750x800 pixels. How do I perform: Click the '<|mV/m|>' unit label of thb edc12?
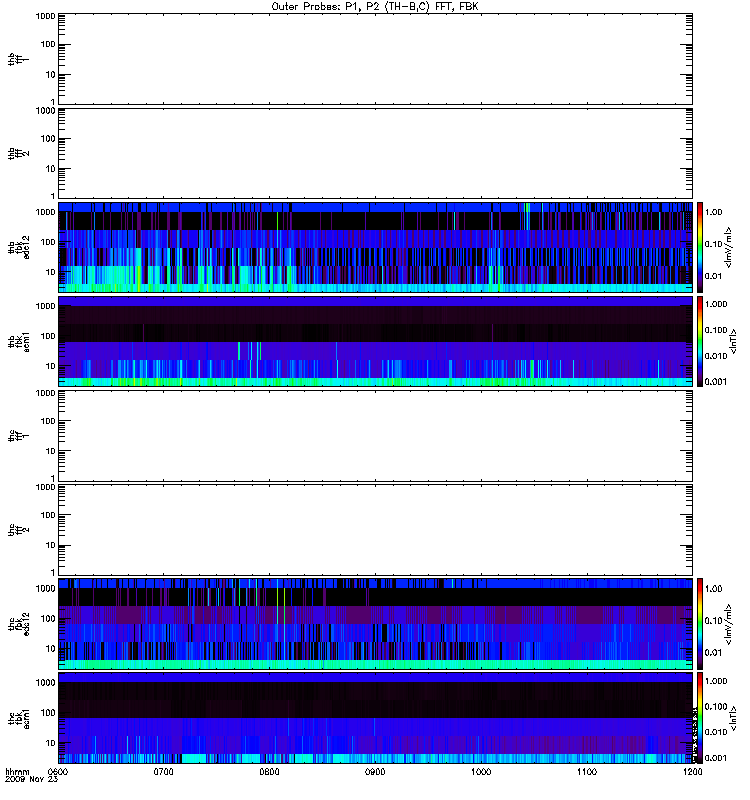click(729, 247)
